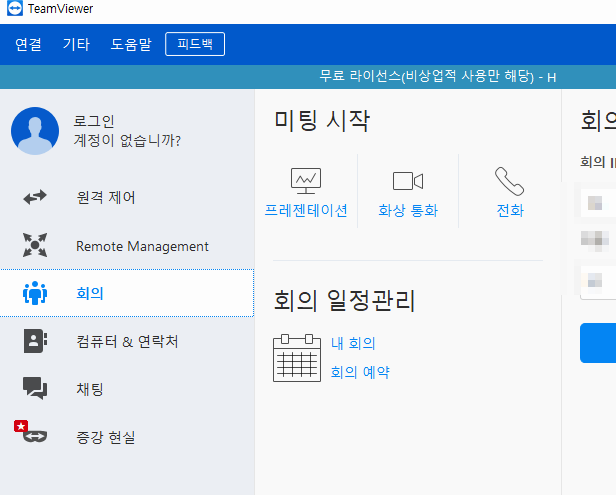Click the TeamViewer logo in title bar
Image resolution: width=616 pixels, height=495 pixels.
15,8
